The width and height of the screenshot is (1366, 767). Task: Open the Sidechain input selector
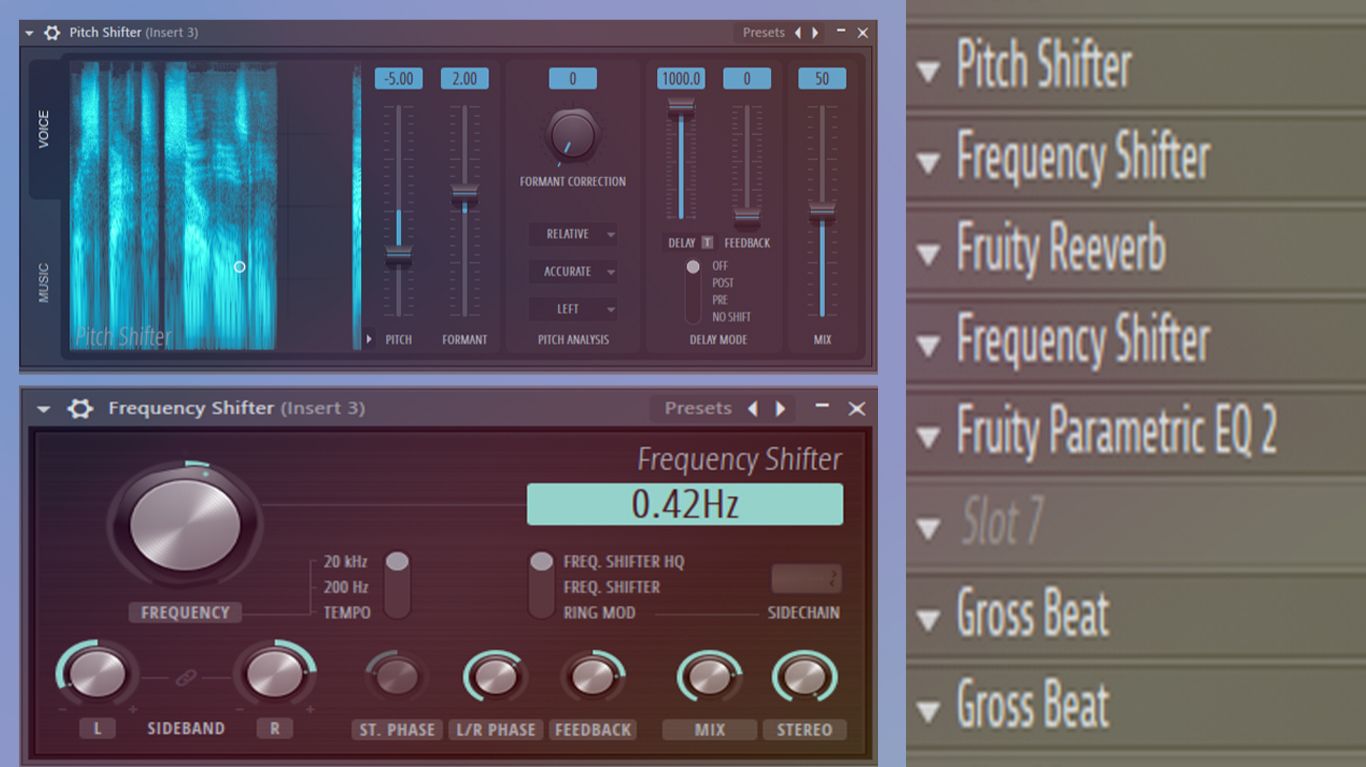pyautogui.click(x=805, y=579)
